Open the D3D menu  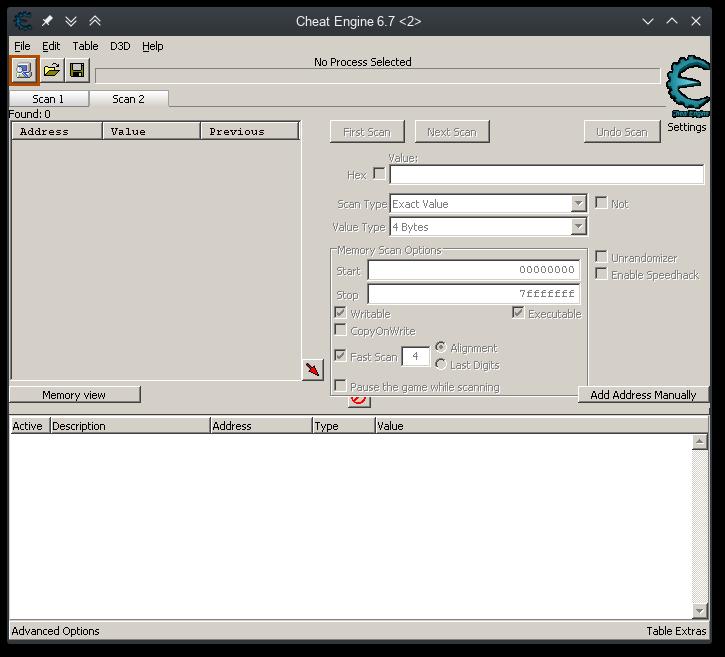(120, 46)
